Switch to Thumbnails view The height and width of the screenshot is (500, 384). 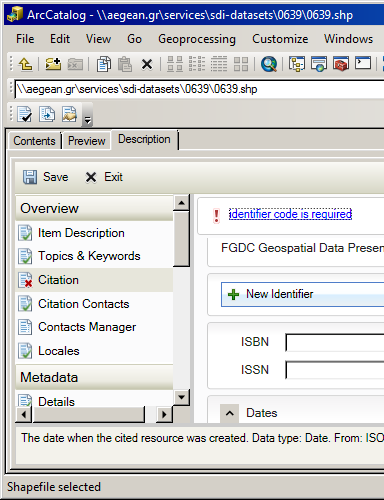pyautogui.click(x=241, y=64)
